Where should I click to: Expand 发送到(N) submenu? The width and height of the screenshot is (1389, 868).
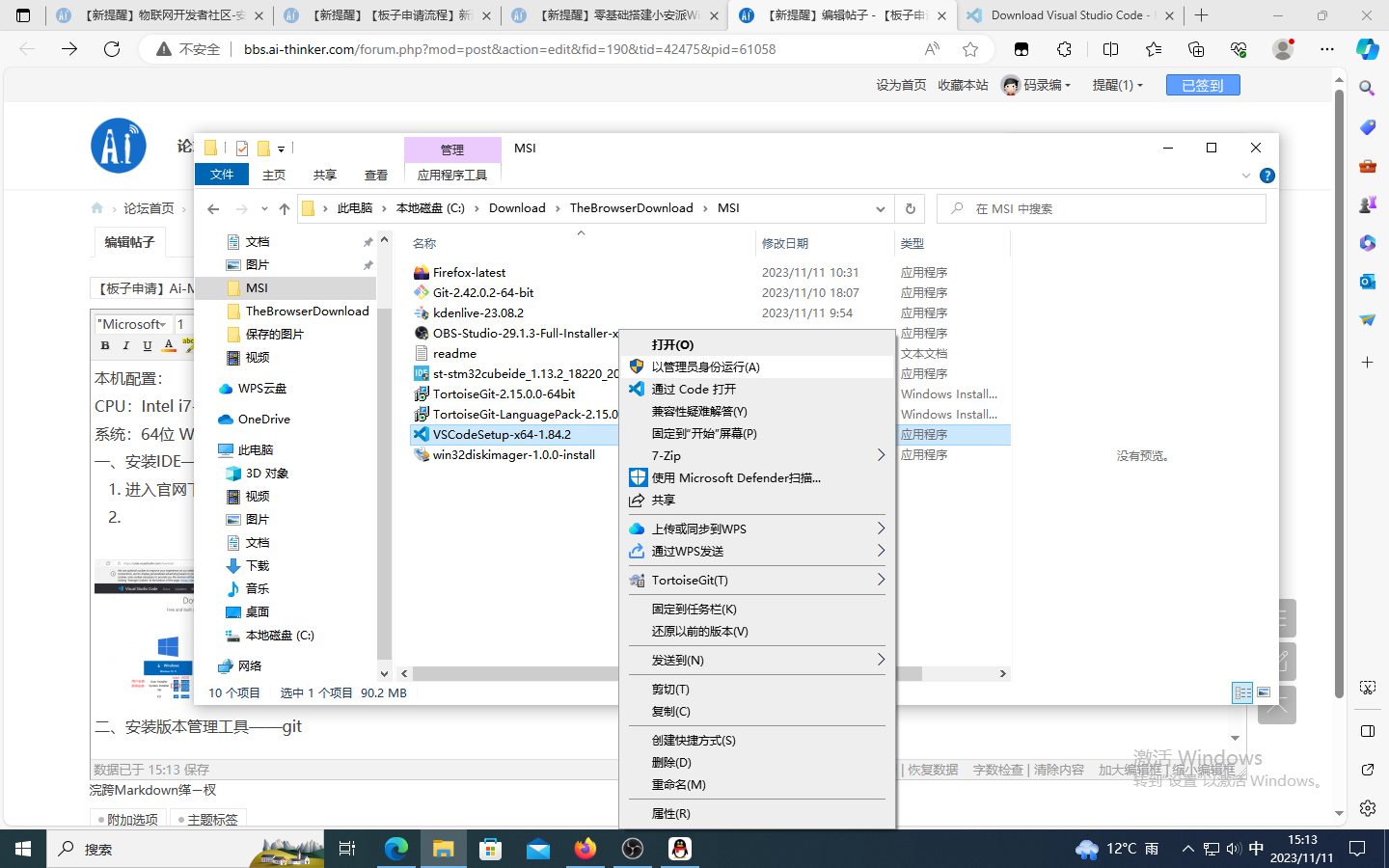click(x=757, y=660)
